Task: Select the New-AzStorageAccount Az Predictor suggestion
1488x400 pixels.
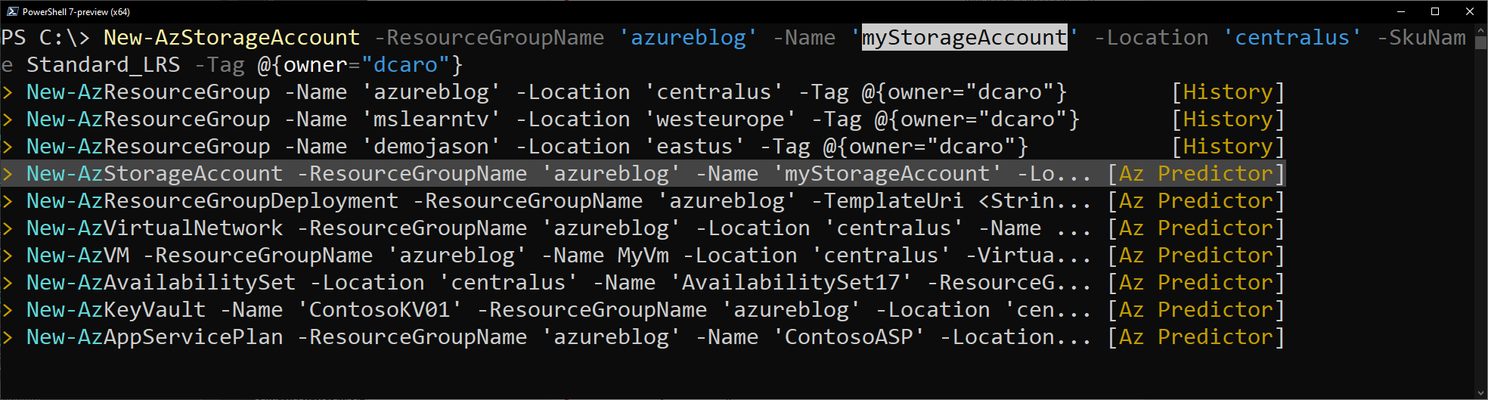Action: click(x=643, y=174)
